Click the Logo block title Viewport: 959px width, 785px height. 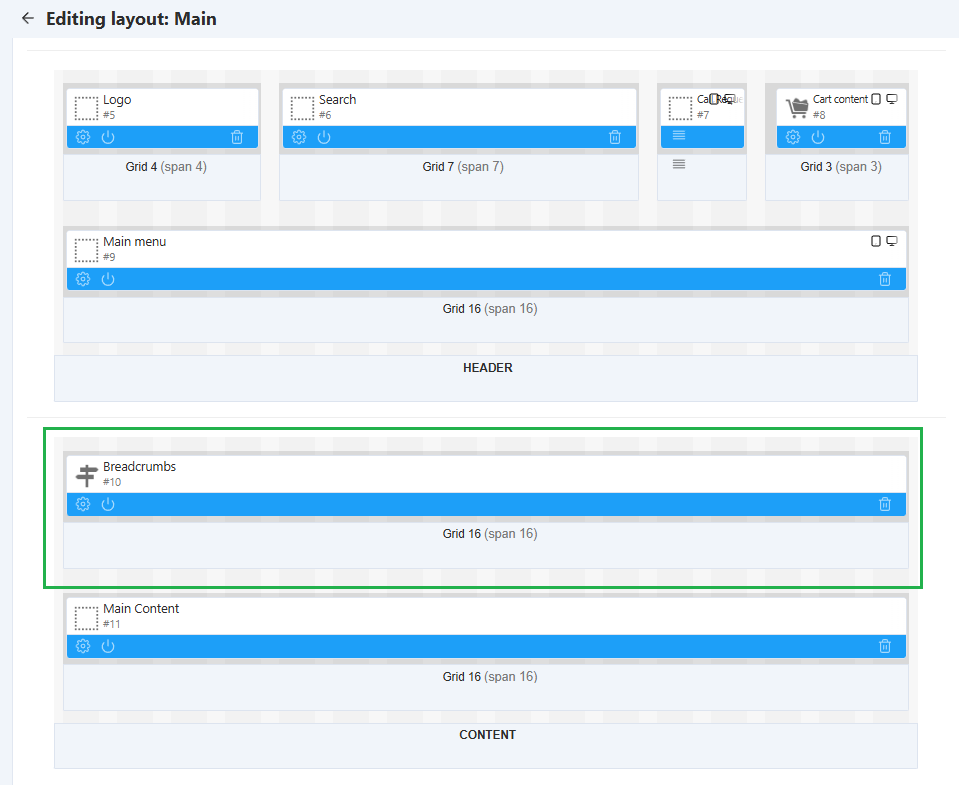click(117, 100)
